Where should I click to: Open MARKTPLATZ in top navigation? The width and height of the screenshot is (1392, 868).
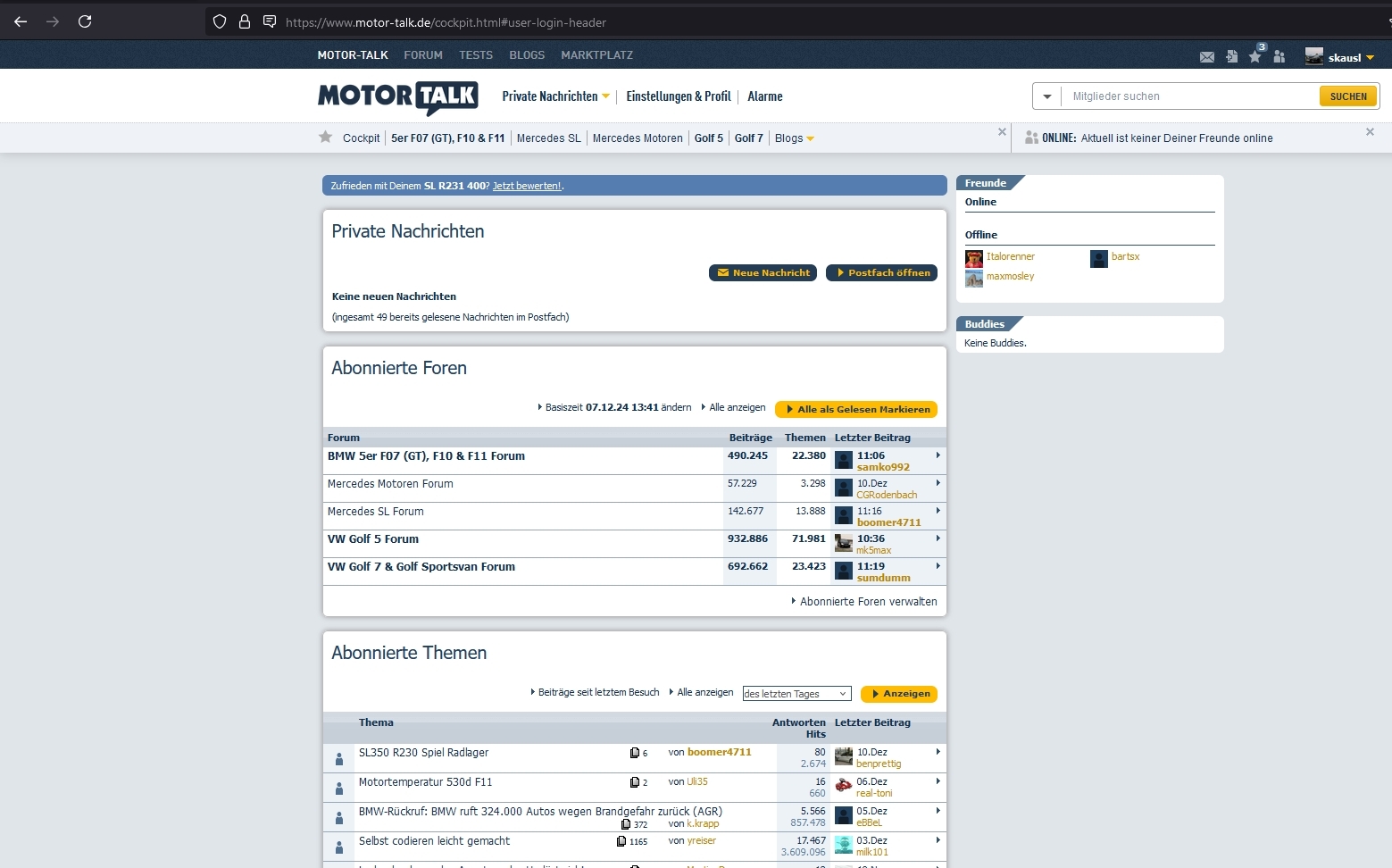pos(596,55)
